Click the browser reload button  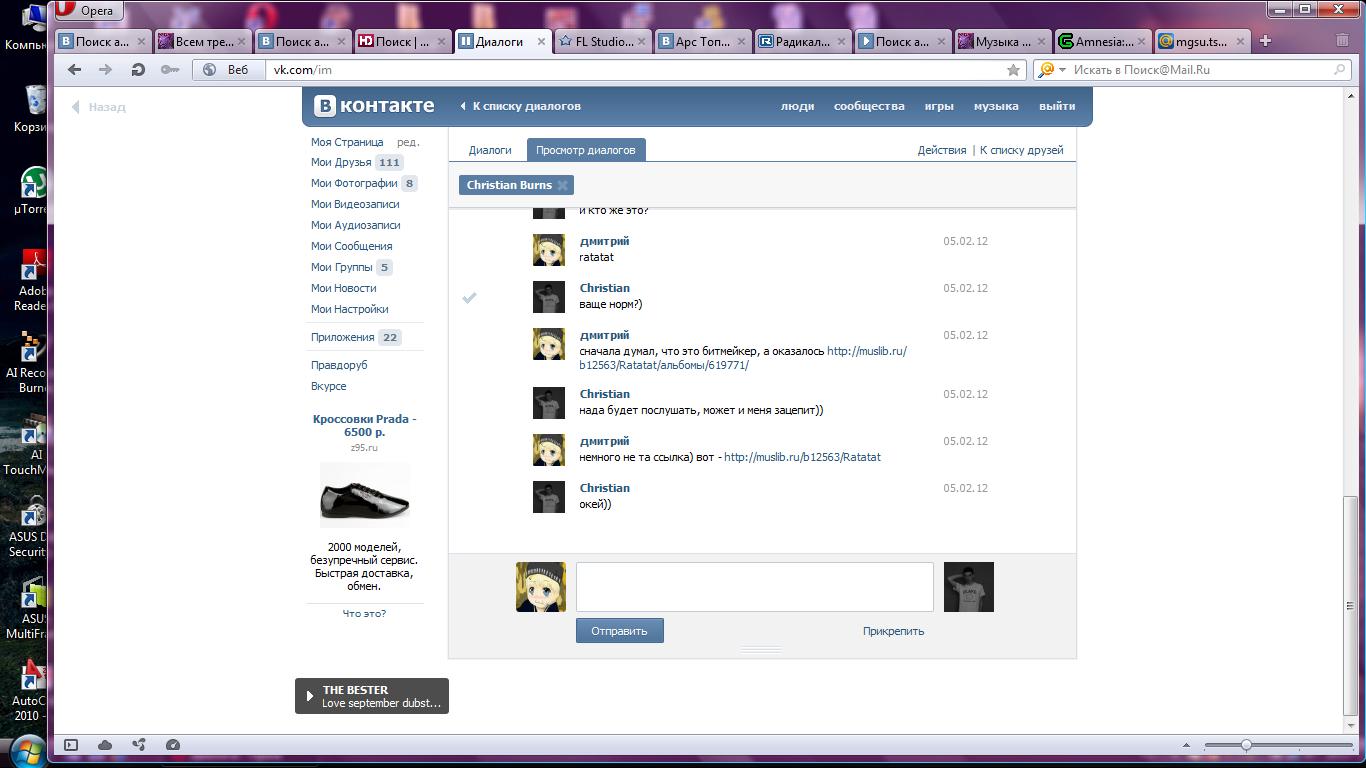[x=138, y=70]
